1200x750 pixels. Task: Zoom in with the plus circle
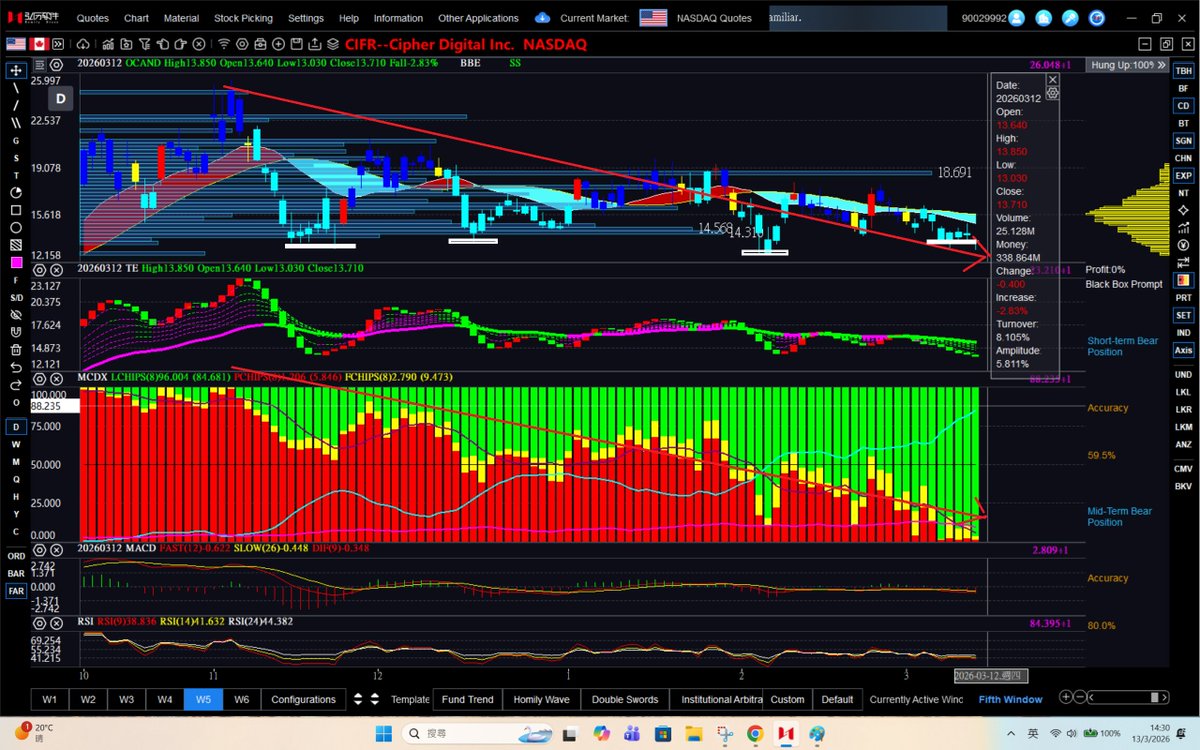1066,697
